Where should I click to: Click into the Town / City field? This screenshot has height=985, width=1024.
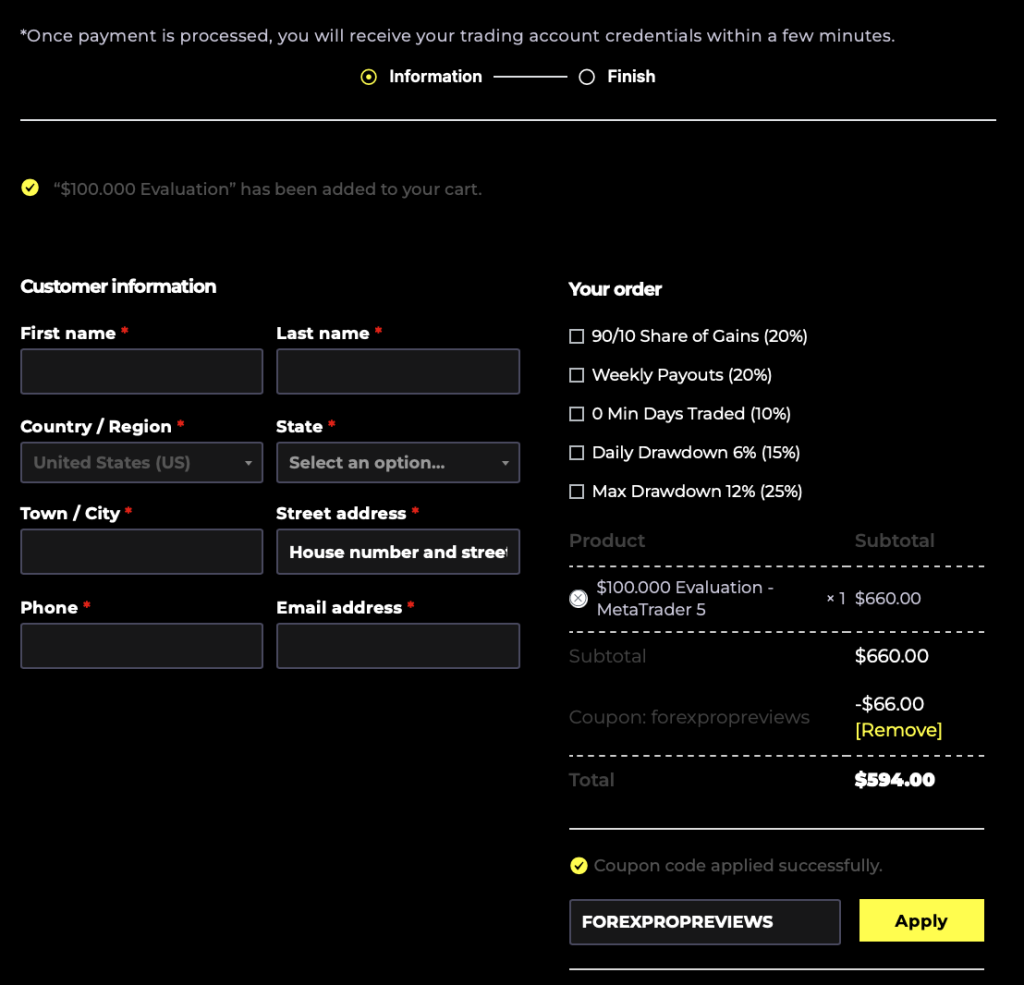click(x=142, y=552)
